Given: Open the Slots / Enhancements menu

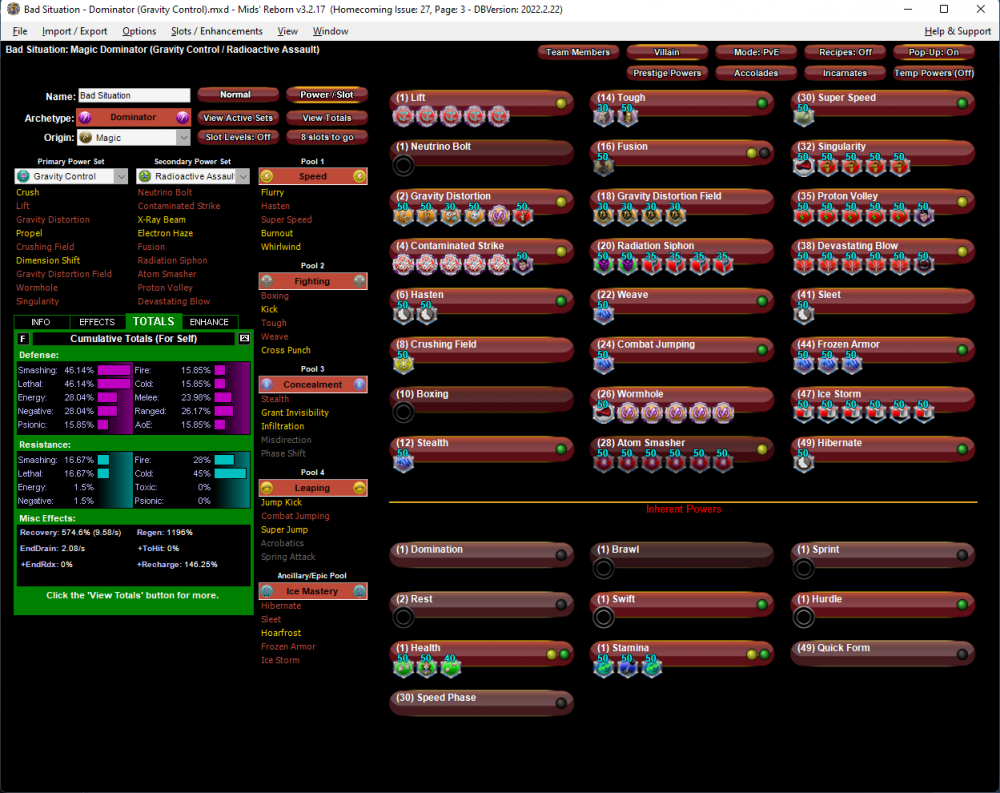Looking at the screenshot, I should point(216,31).
